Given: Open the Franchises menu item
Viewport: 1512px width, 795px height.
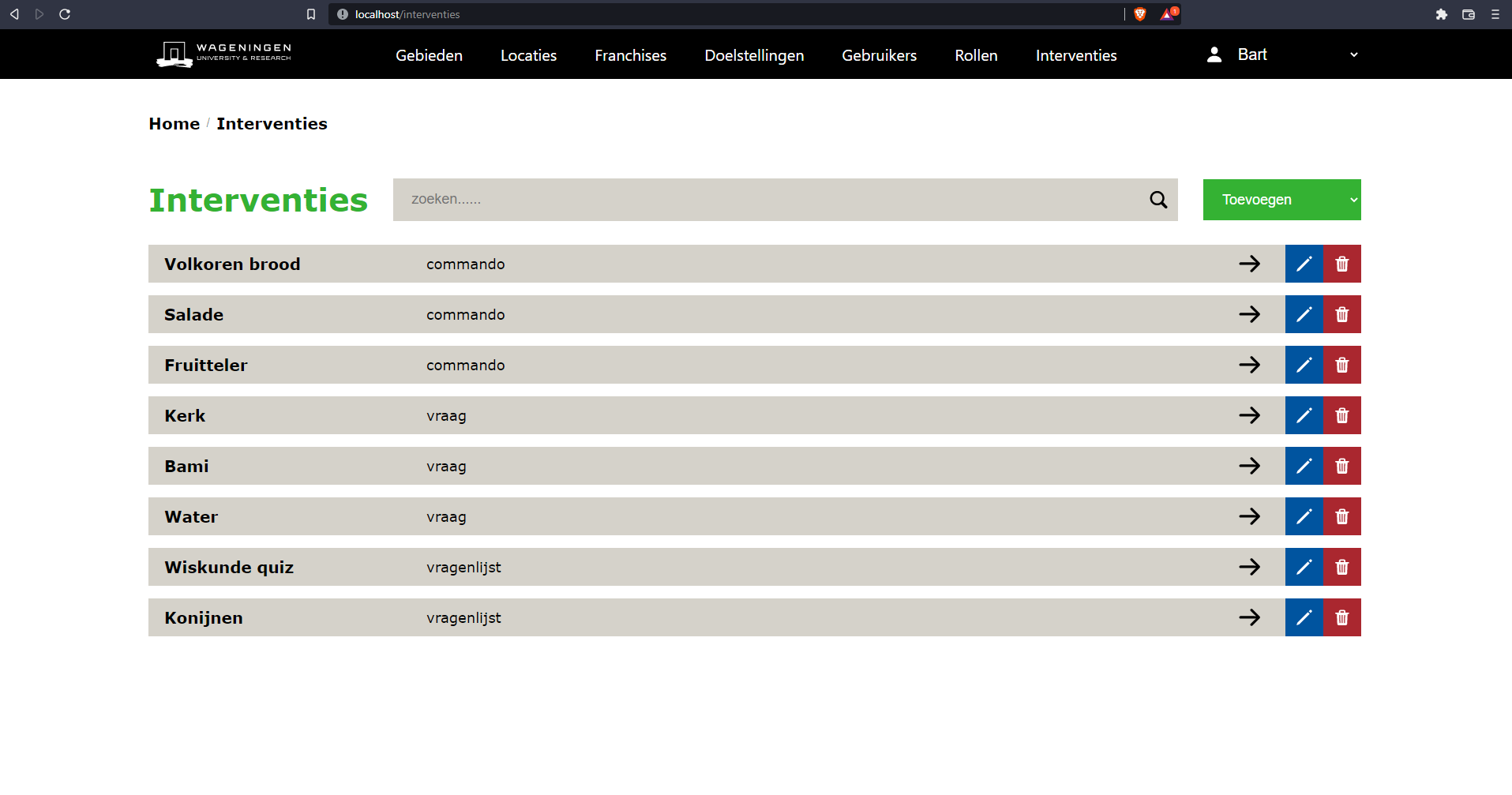Looking at the screenshot, I should (x=630, y=55).
